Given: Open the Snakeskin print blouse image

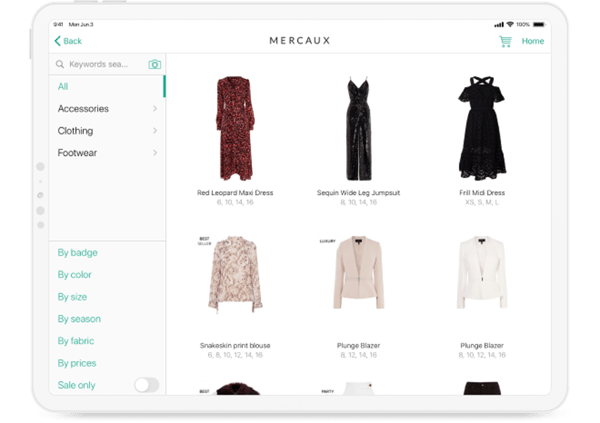Looking at the screenshot, I should [x=235, y=274].
